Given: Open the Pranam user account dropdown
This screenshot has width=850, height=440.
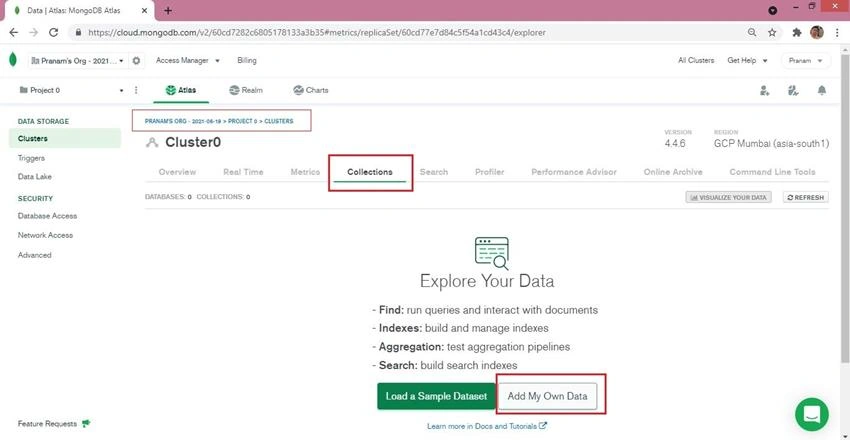Looking at the screenshot, I should click(x=806, y=61).
